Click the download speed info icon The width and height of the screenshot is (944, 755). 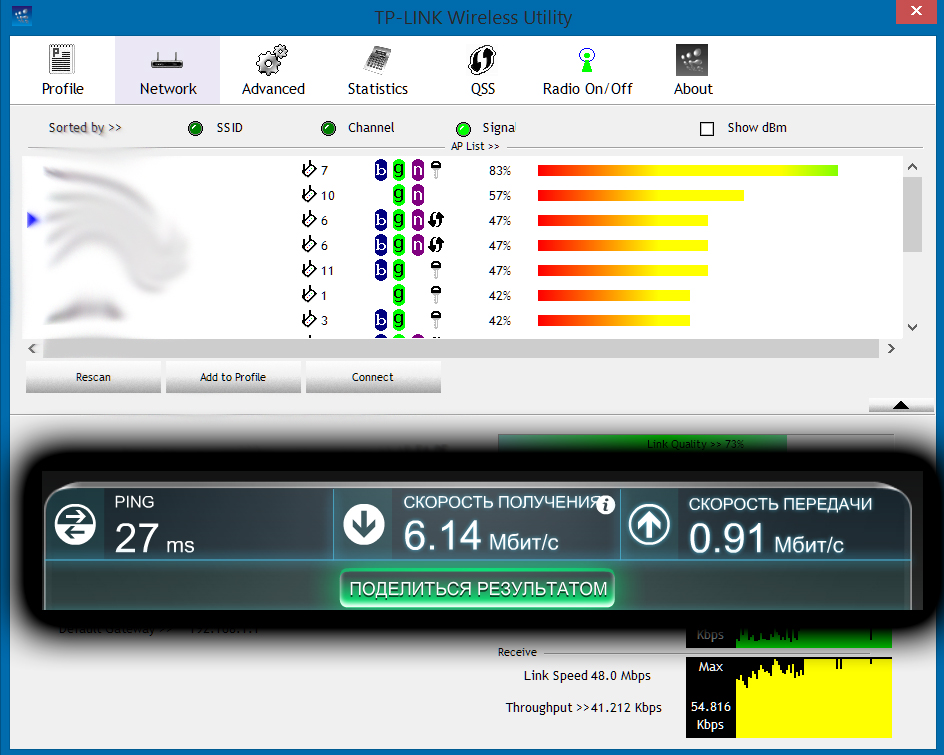tap(606, 505)
